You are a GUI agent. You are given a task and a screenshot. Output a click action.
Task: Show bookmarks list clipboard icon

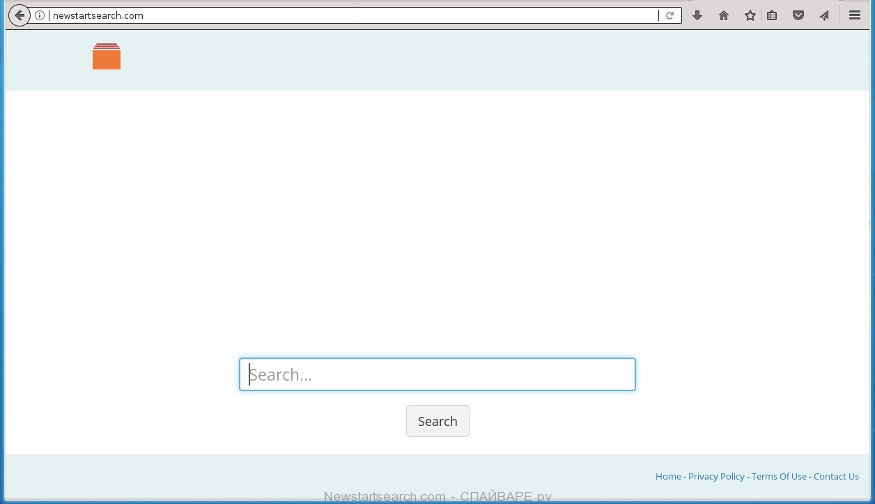click(772, 16)
